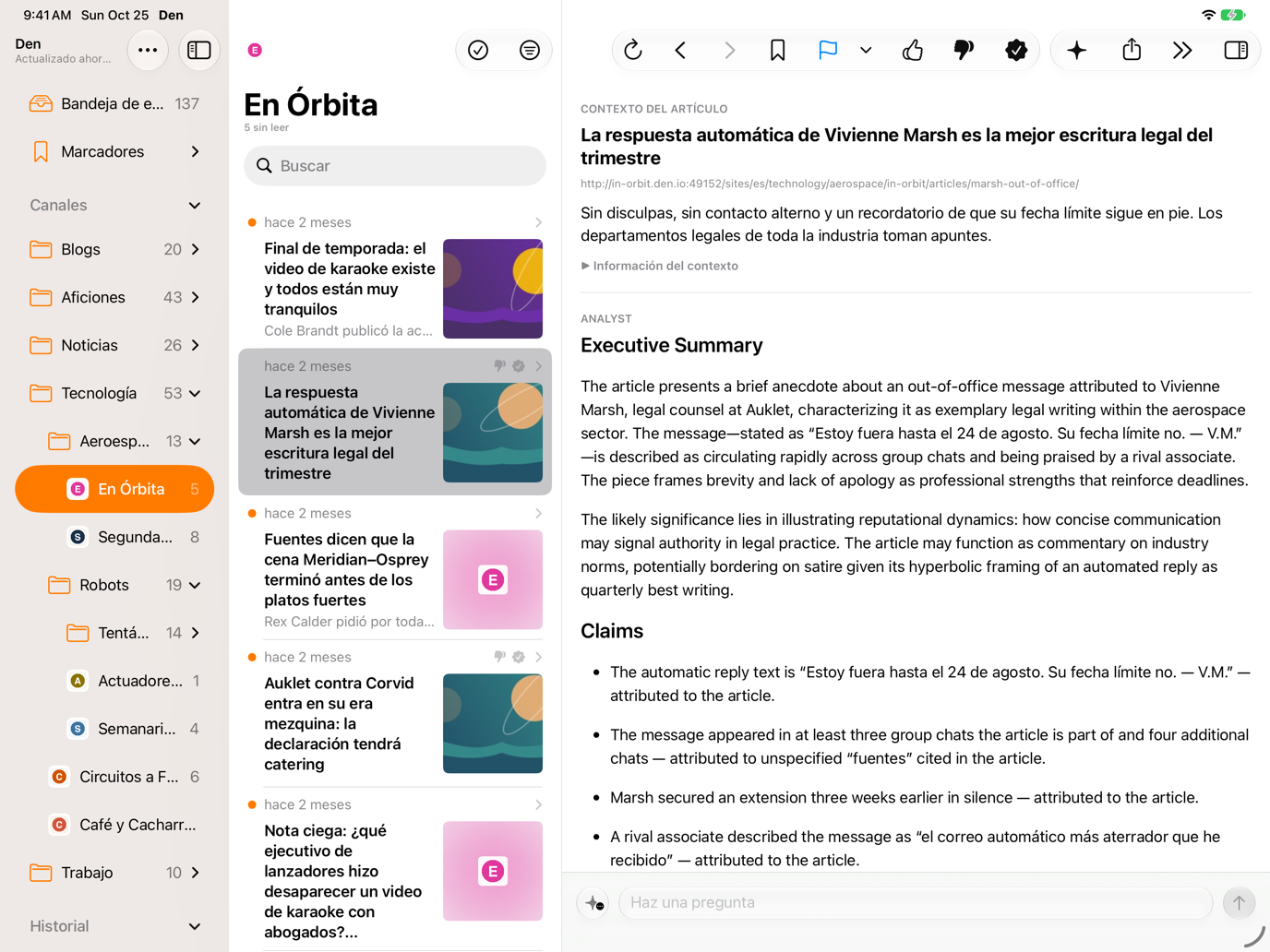Flag the article with the blue flag
Screen dimensions: 1270x952
pyautogui.click(x=828, y=50)
